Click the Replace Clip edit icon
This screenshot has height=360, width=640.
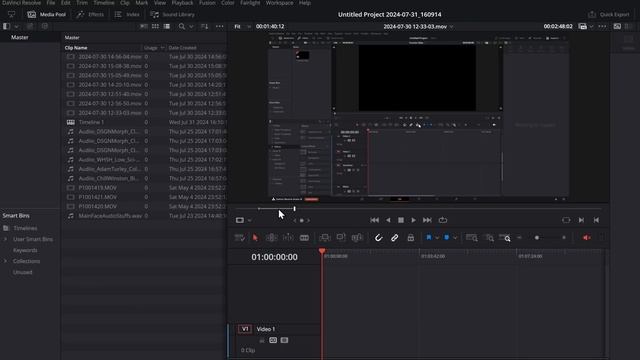[x=357, y=238]
